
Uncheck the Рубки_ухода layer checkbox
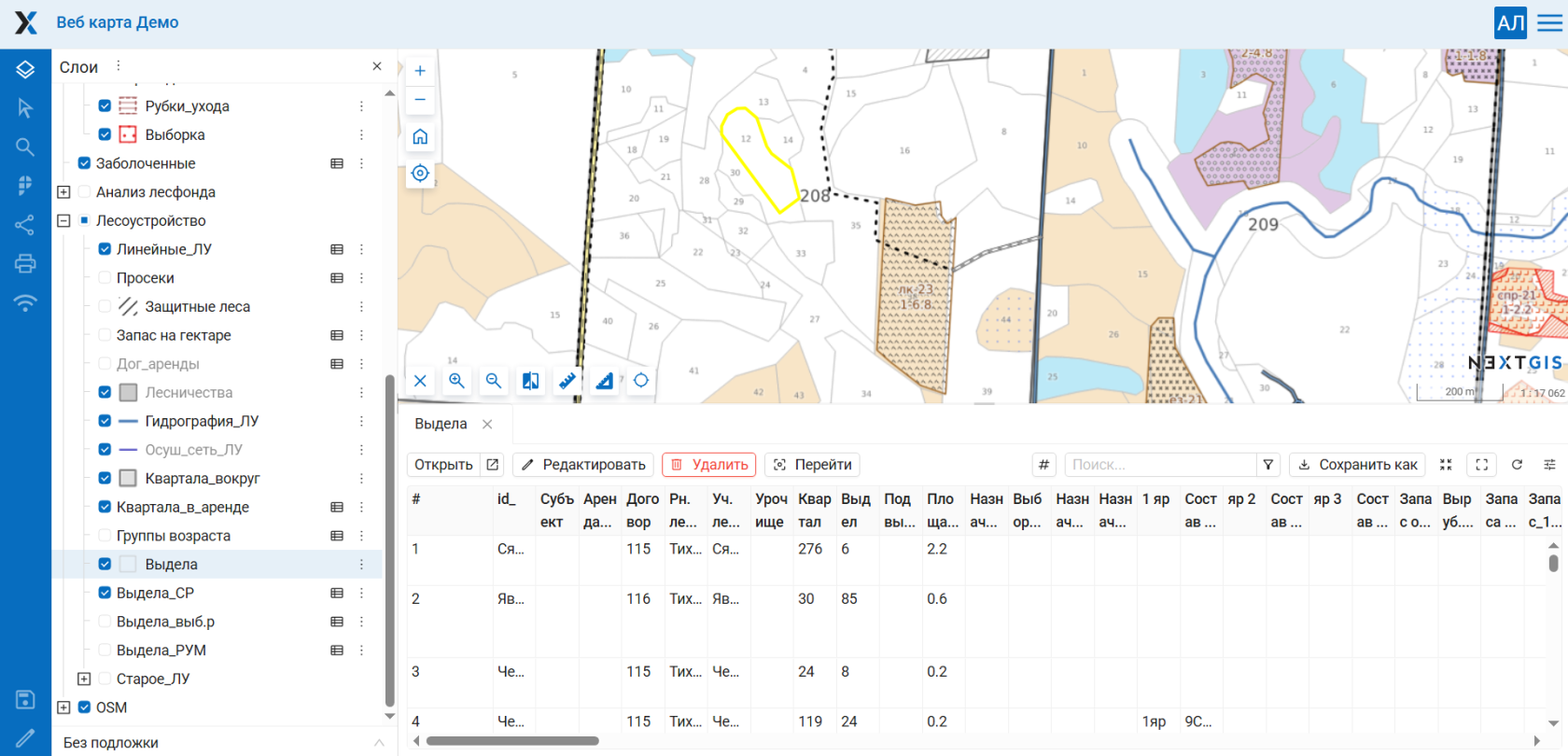105,106
